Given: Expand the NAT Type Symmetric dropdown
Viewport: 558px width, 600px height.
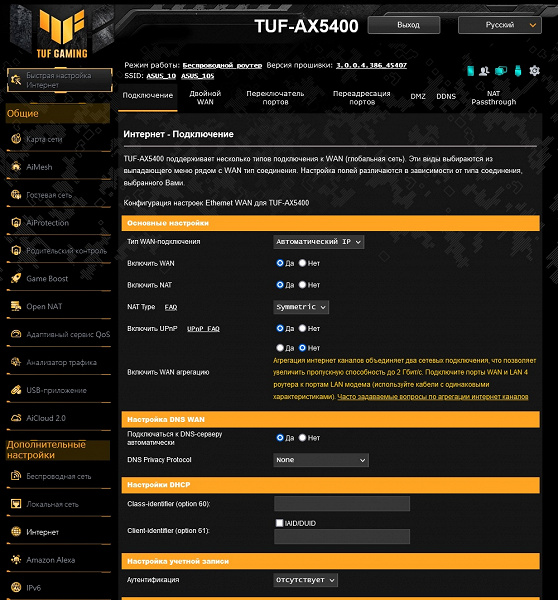Looking at the screenshot, I should (301, 307).
